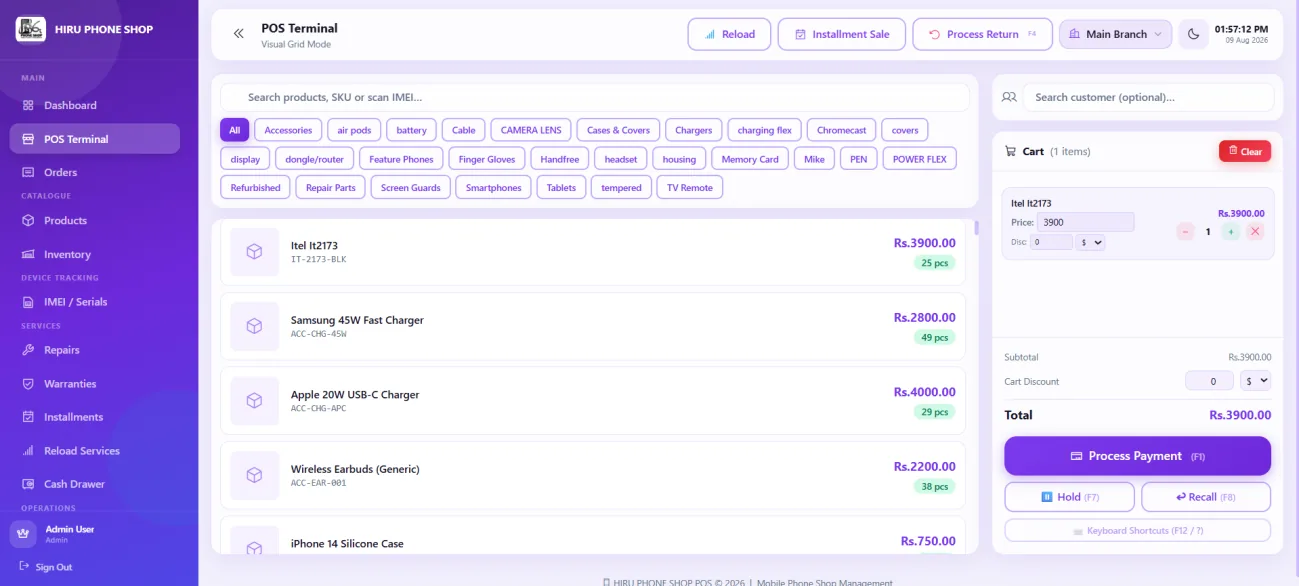Viewport: 1299px width, 586px height.
Task: Click Process Payment button
Action: coord(1137,456)
